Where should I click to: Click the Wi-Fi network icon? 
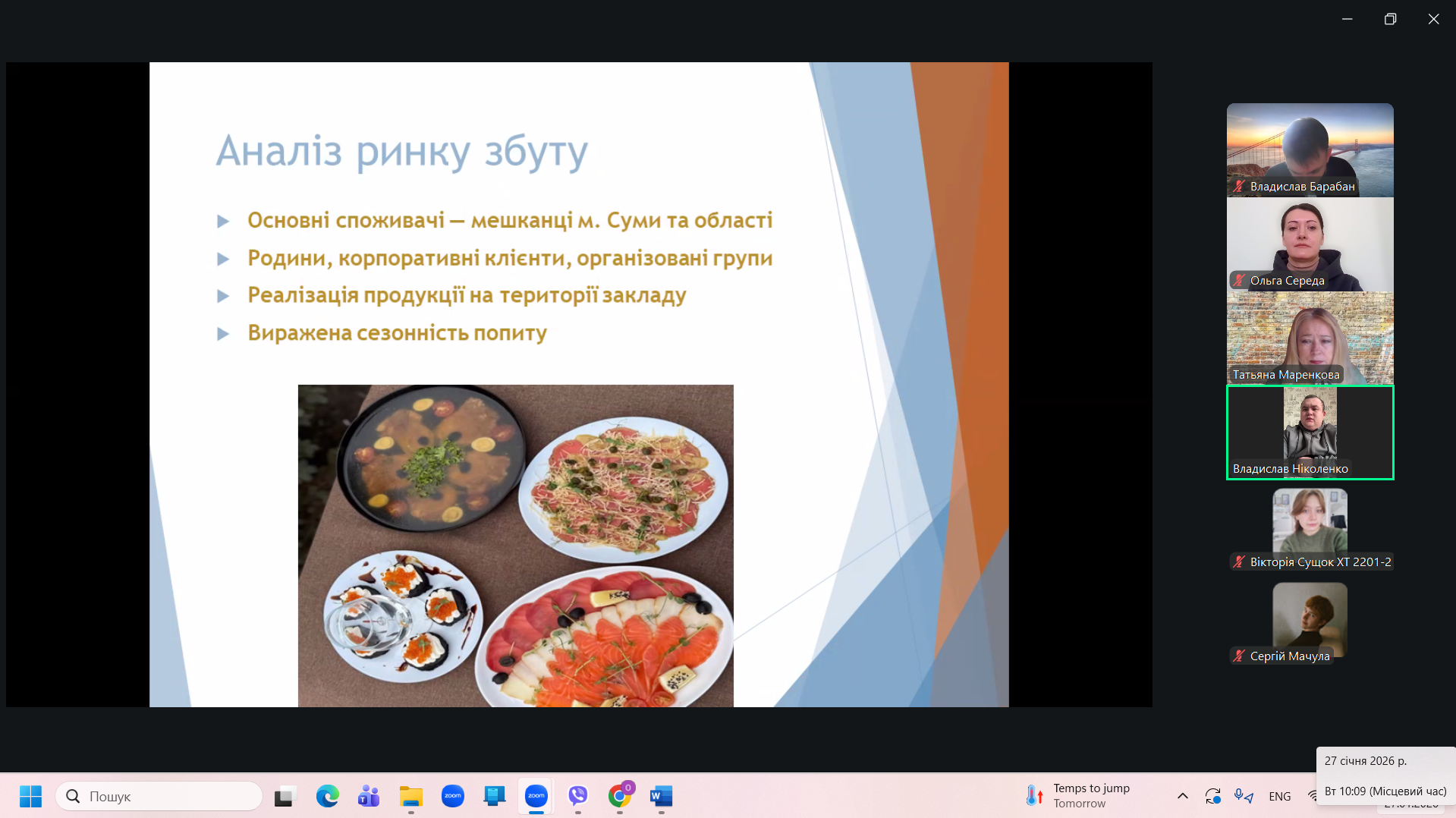pyautogui.click(x=1312, y=796)
